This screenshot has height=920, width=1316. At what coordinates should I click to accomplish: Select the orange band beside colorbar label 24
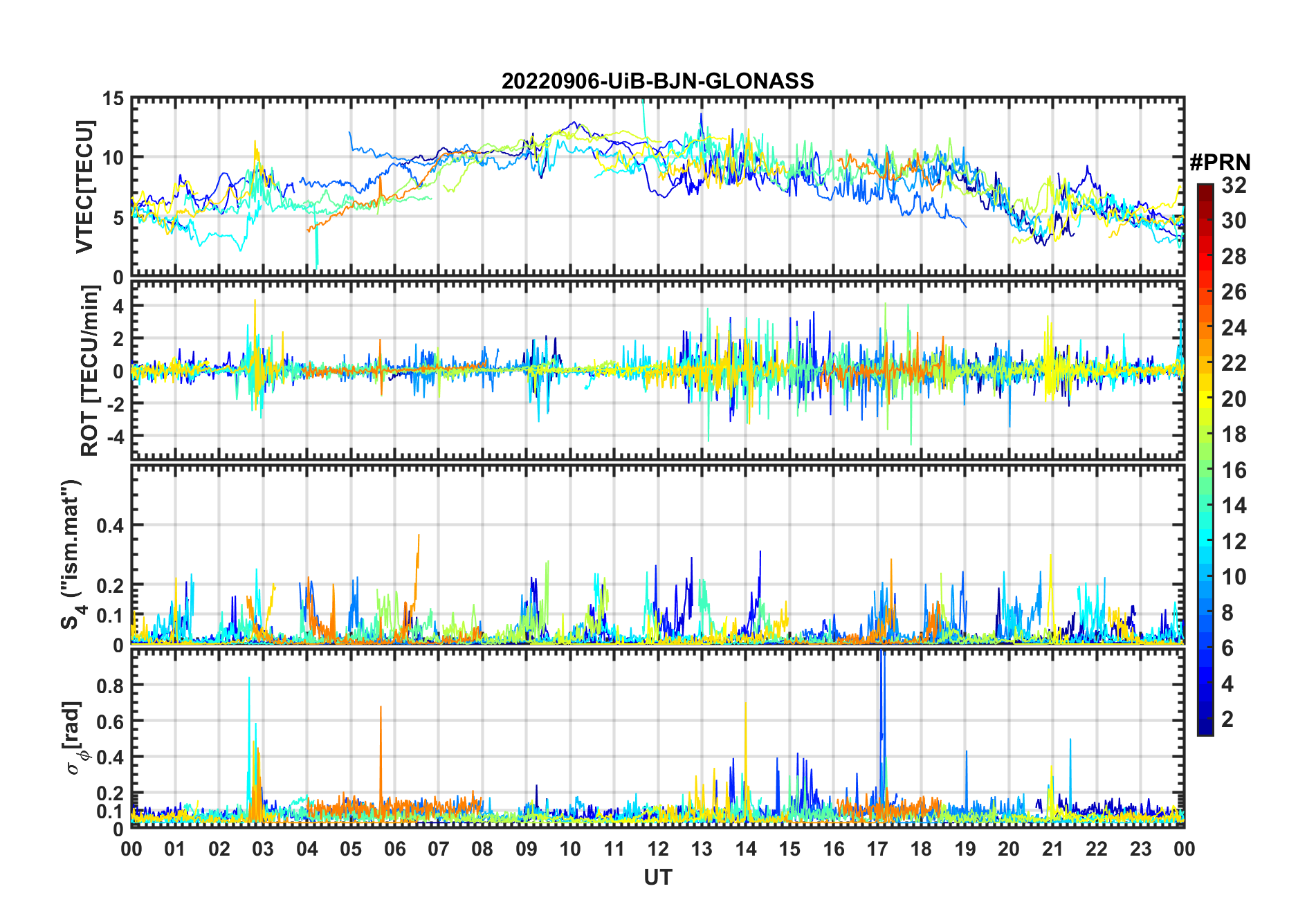point(1205,328)
